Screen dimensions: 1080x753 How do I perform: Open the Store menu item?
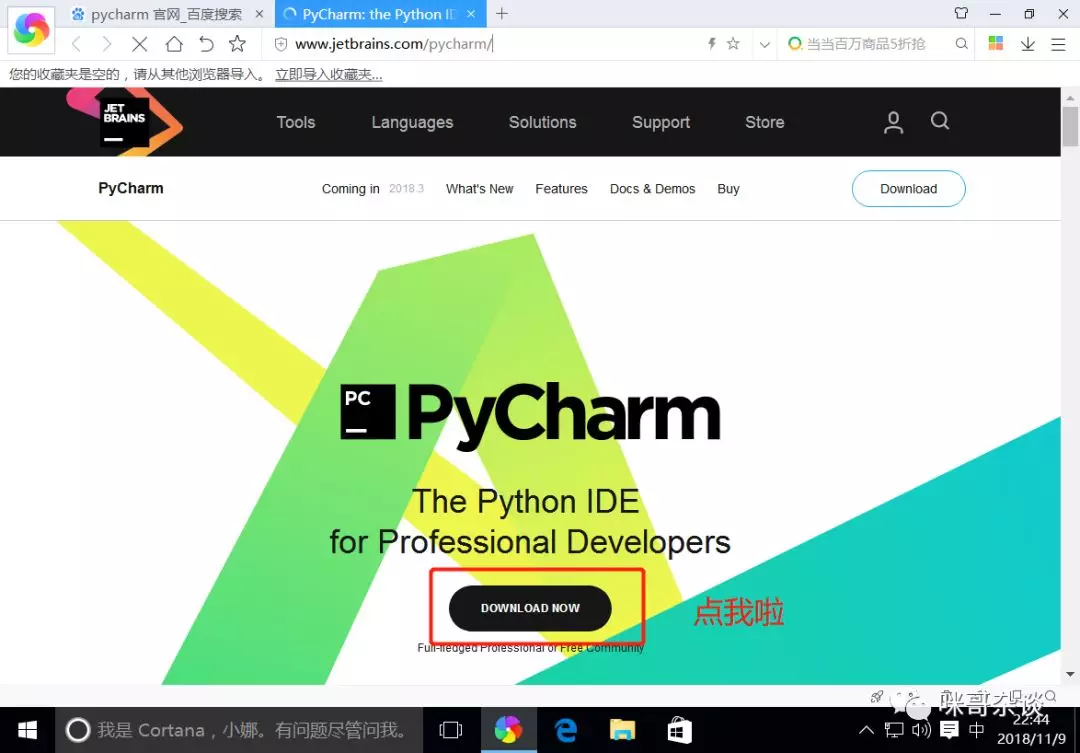click(765, 122)
